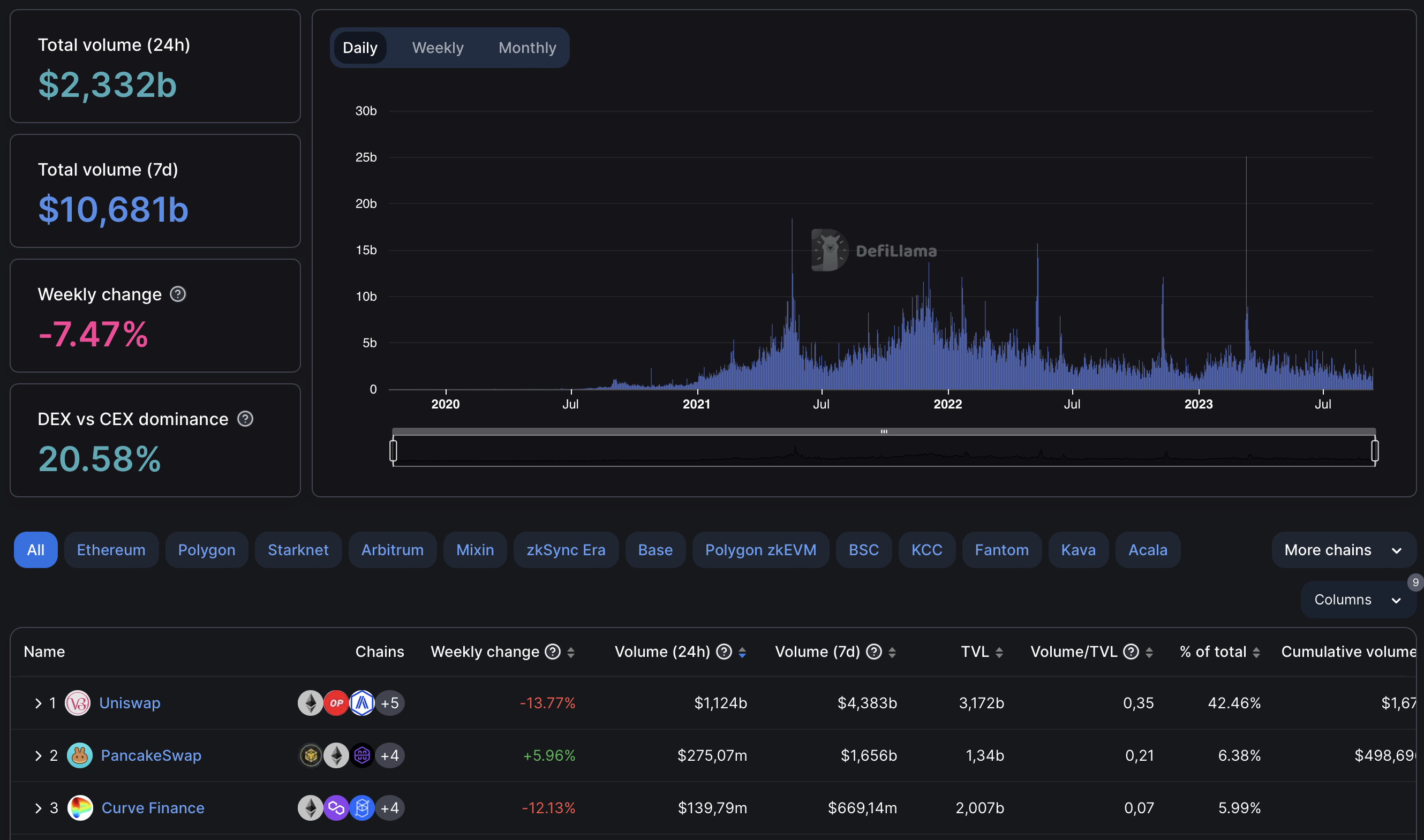Click the PancakeSwap logo icon
The image size is (1424, 840).
pyautogui.click(x=79, y=755)
